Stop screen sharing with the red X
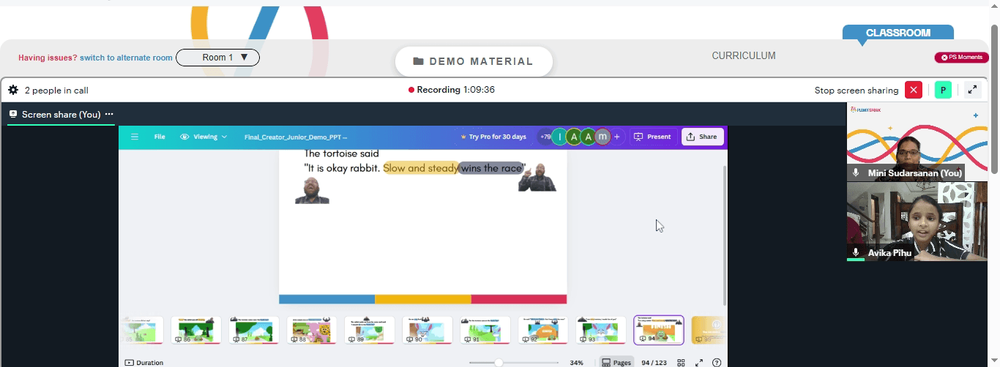Viewport: 1000px width, 367px height. click(913, 90)
